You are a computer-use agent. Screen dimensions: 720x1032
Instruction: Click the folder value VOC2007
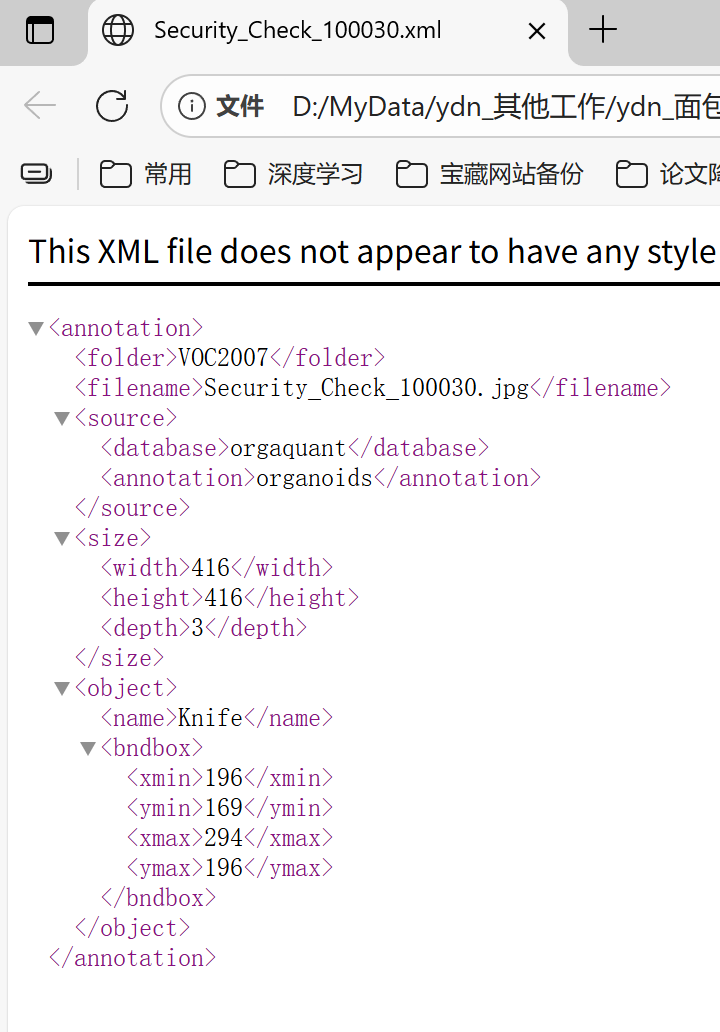(223, 358)
